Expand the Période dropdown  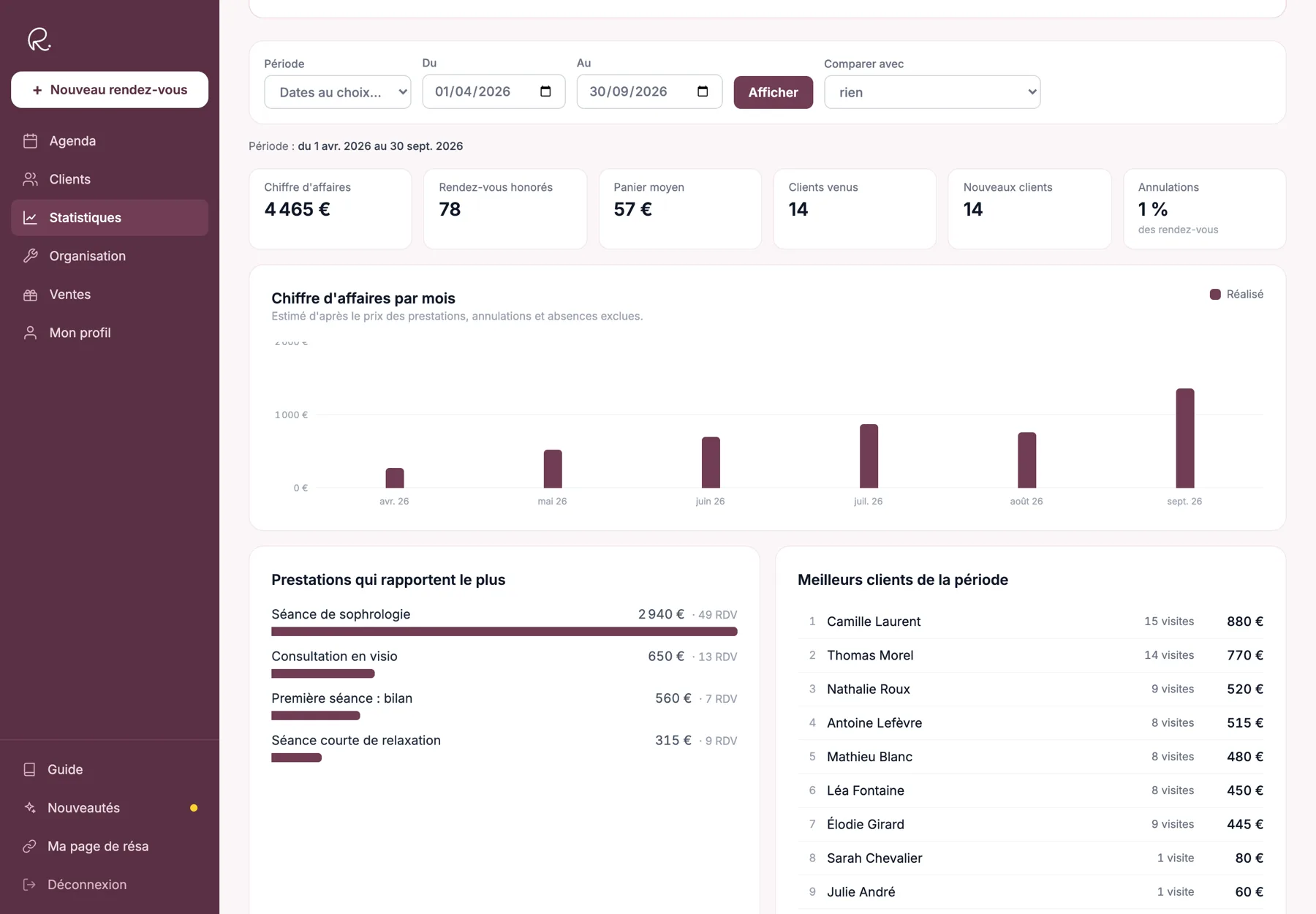pyautogui.click(x=337, y=92)
